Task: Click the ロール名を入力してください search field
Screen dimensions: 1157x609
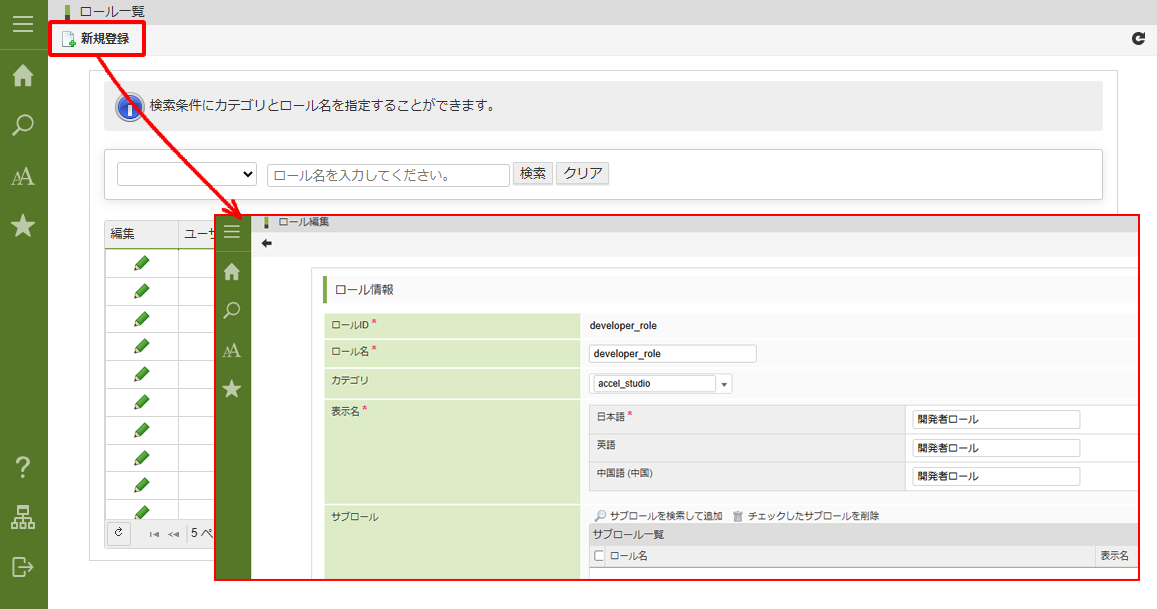Action: point(388,175)
